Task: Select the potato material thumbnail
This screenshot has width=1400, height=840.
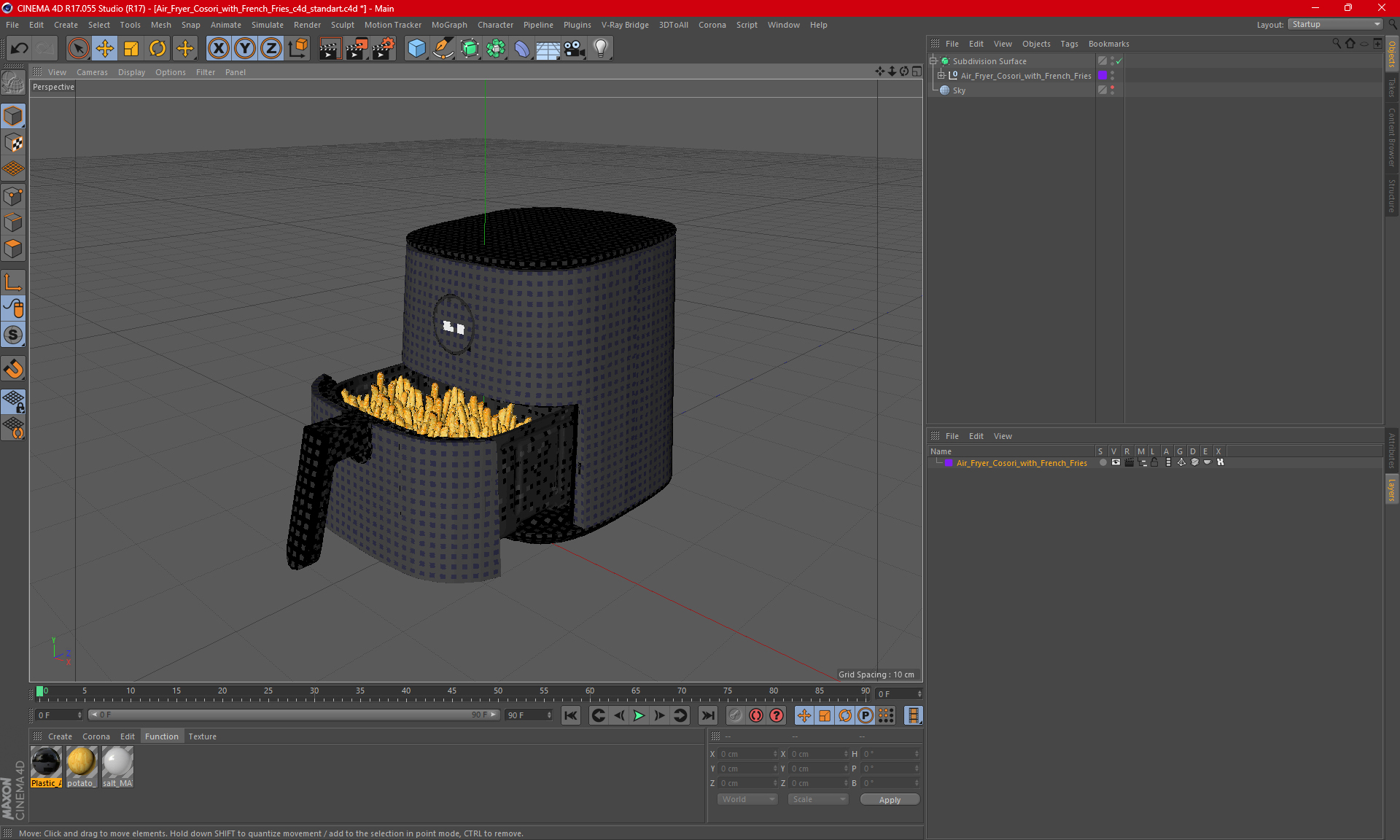Action: pos(81,766)
